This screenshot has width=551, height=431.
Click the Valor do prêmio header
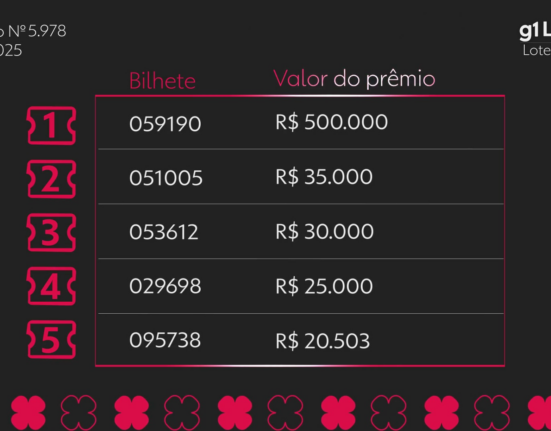[x=354, y=79]
